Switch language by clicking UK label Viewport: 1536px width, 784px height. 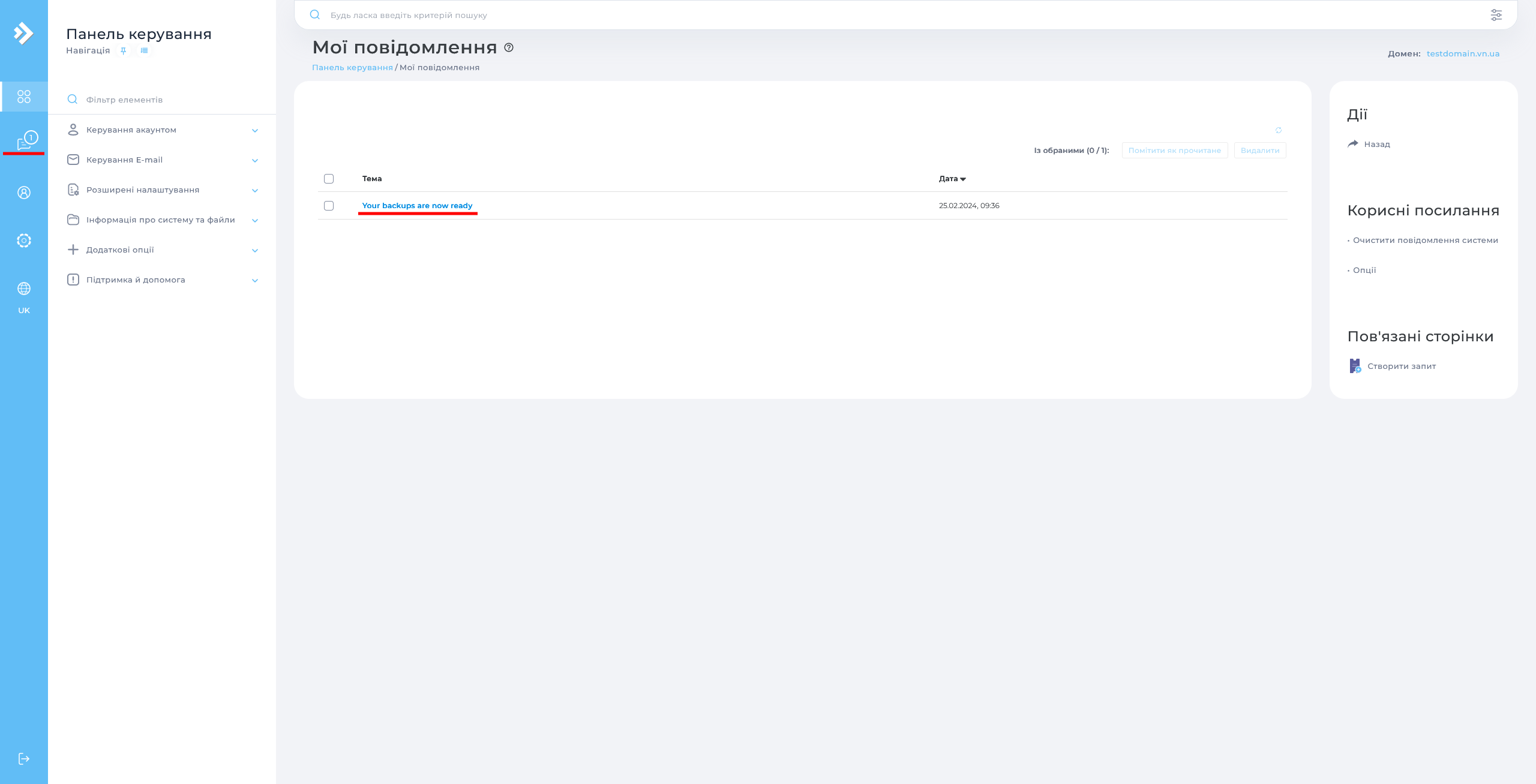pyautogui.click(x=24, y=310)
